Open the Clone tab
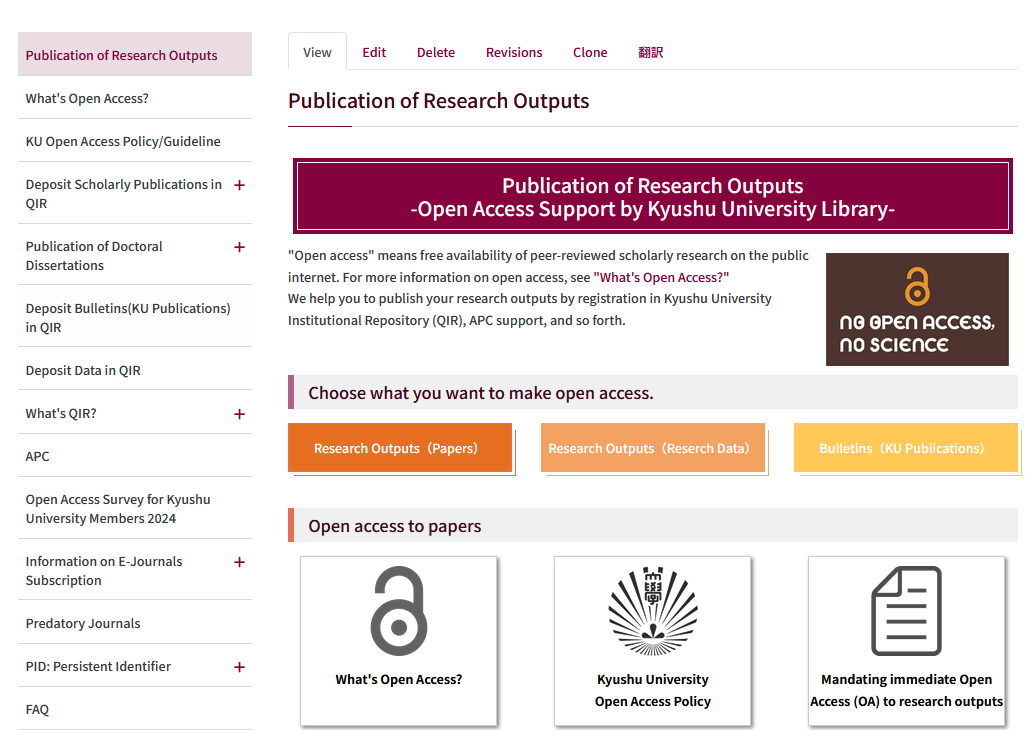Viewport: 1029px width, 730px height. pyautogui.click(x=590, y=52)
